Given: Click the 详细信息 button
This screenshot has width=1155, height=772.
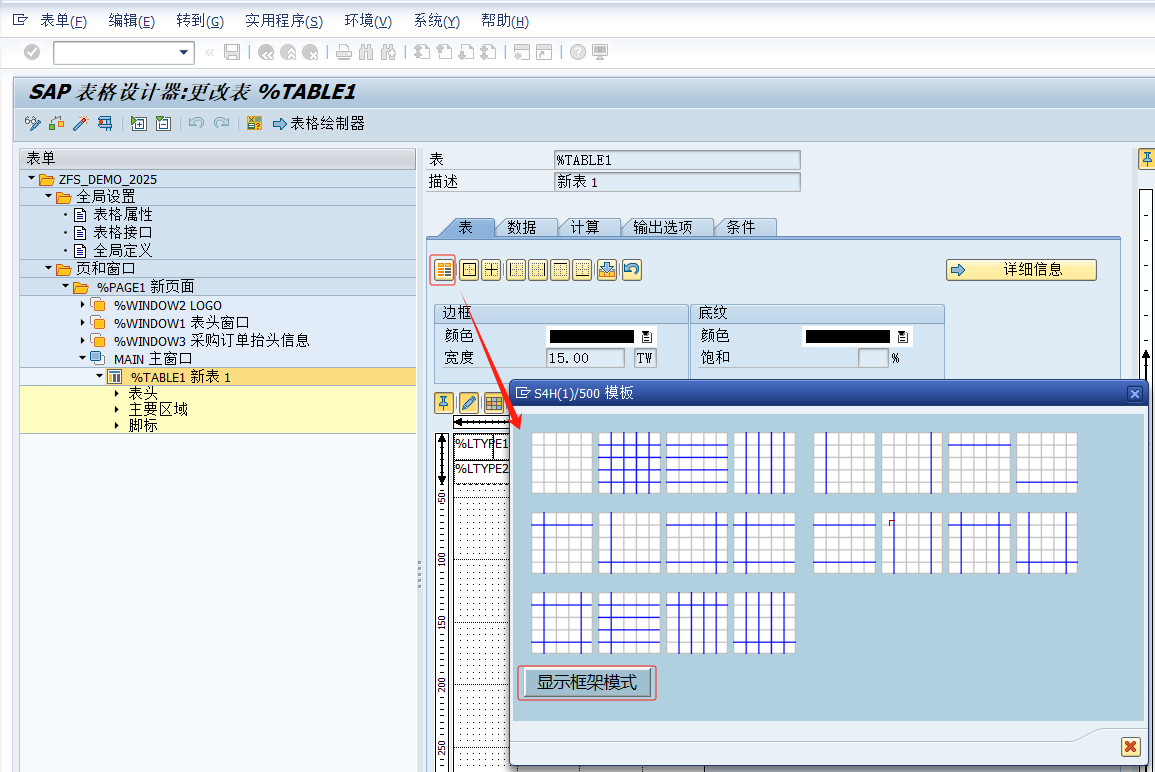Looking at the screenshot, I should [1021, 270].
